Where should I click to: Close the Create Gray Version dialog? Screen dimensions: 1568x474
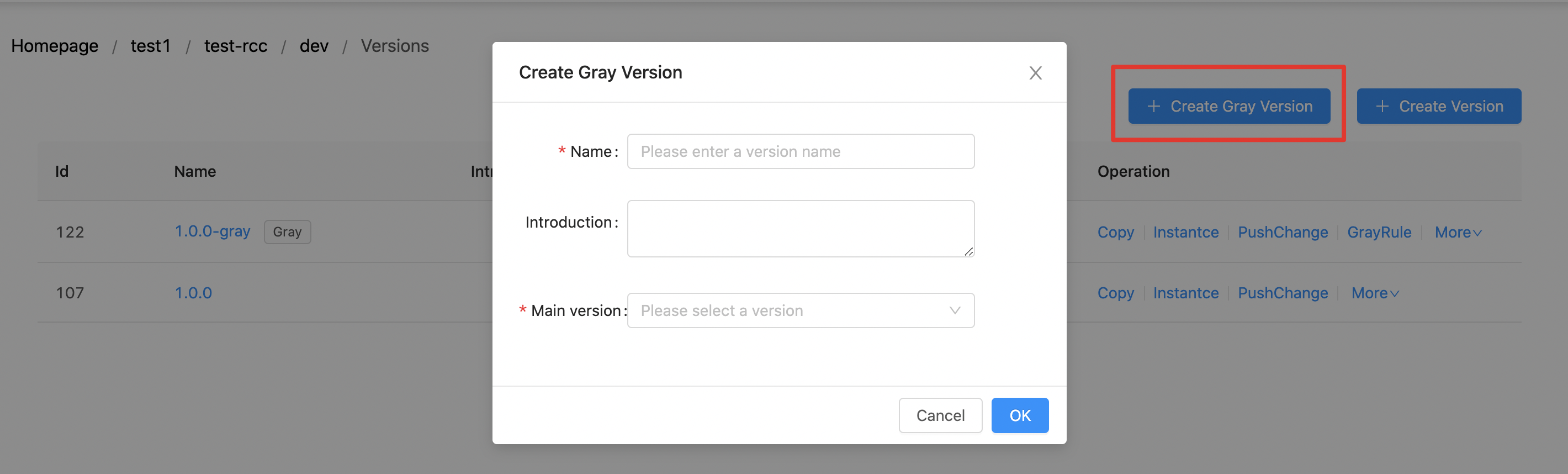[1035, 73]
